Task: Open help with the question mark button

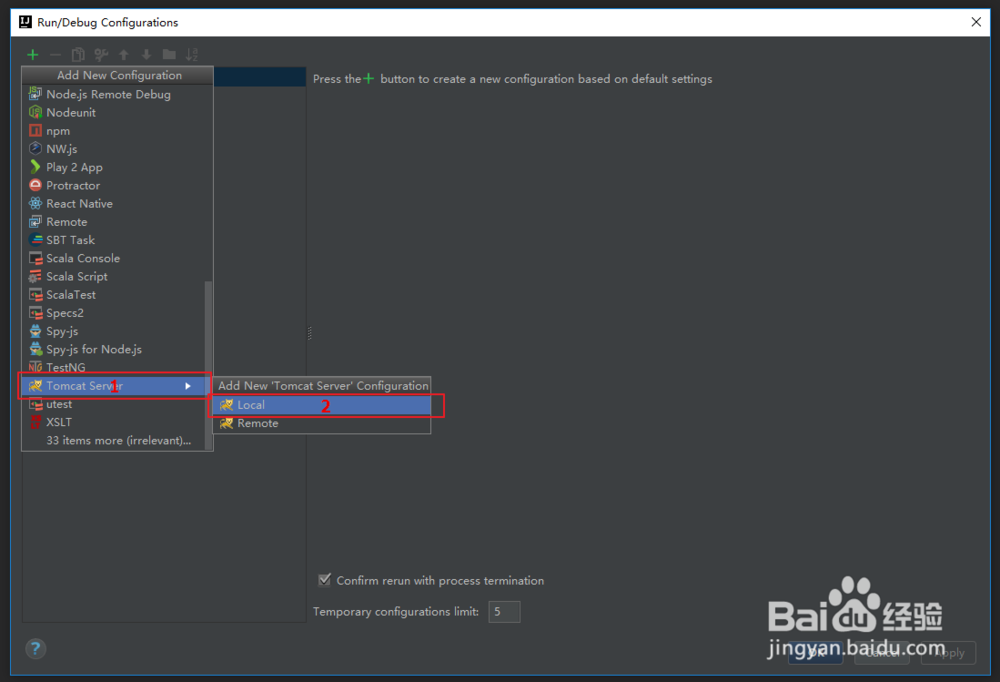Action: click(x=36, y=649)
